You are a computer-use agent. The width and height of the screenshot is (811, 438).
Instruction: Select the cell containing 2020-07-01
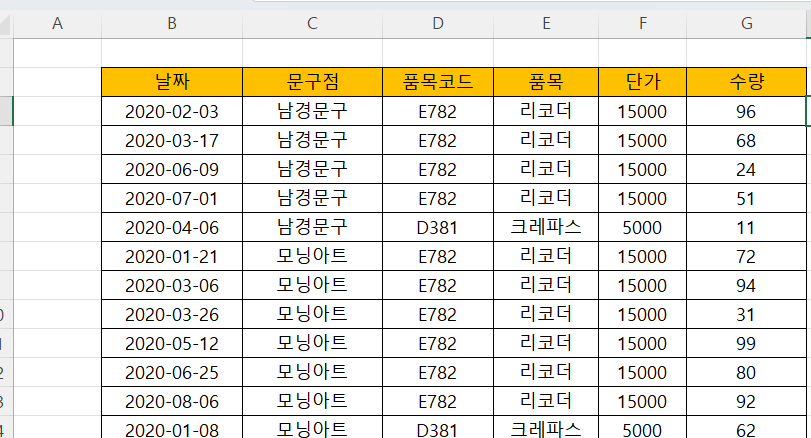(172, 198)
